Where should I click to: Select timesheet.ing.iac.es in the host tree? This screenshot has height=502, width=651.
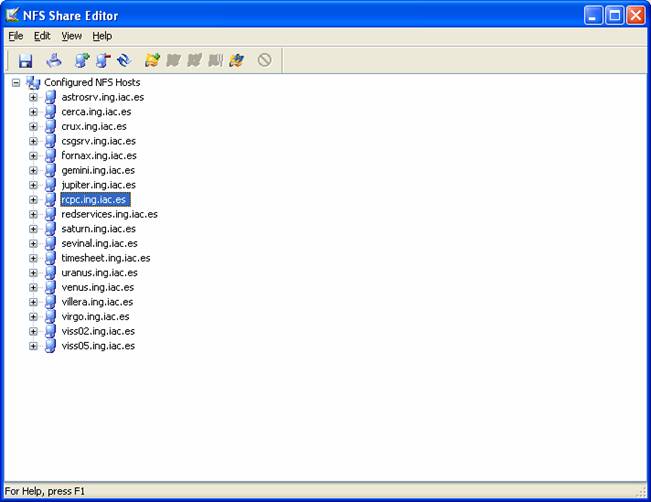(x=105, y=258)
